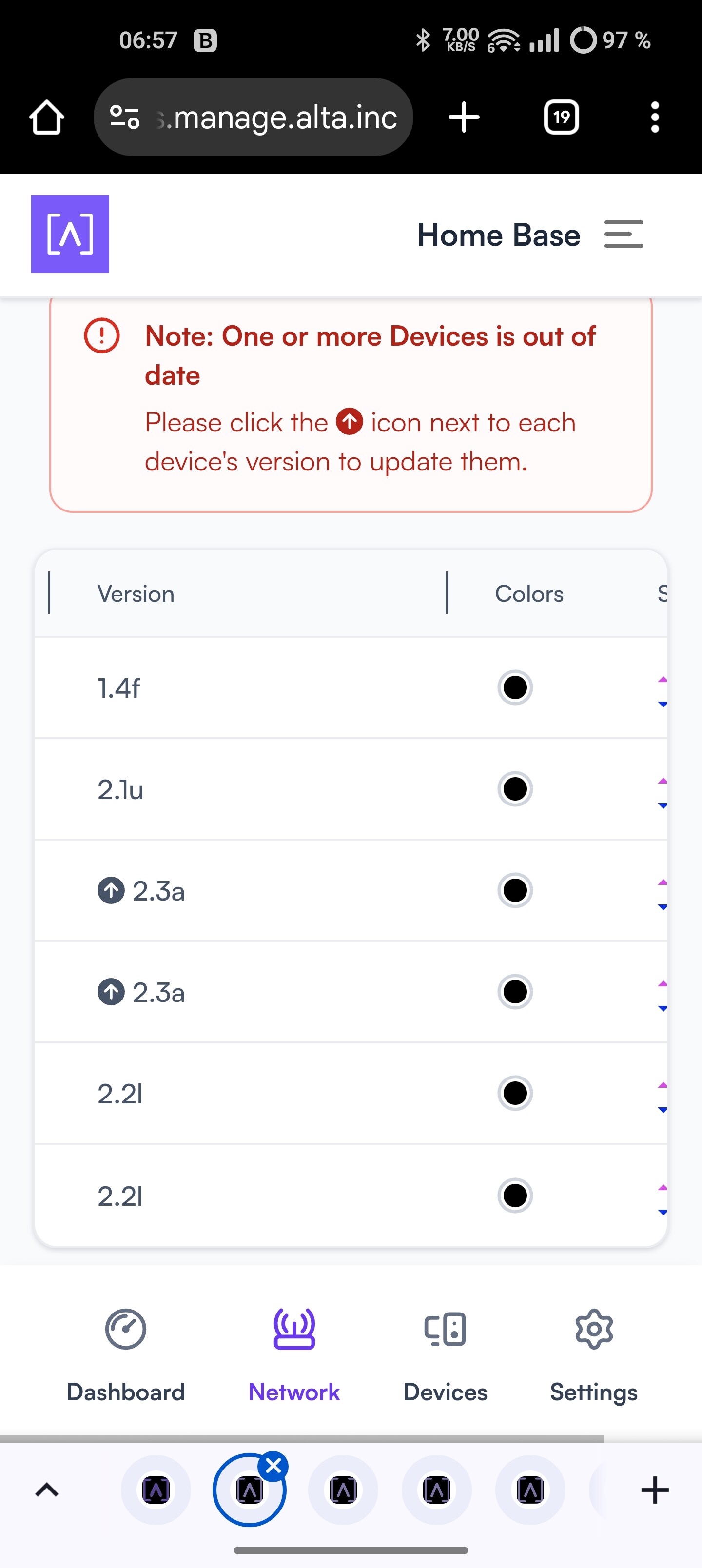Image resolution: width=702 pixels, height=1568 pixels.
Task: Add a new tab with the bottom plus icon
Action: pyautogui.click(x=655, y=1490)
